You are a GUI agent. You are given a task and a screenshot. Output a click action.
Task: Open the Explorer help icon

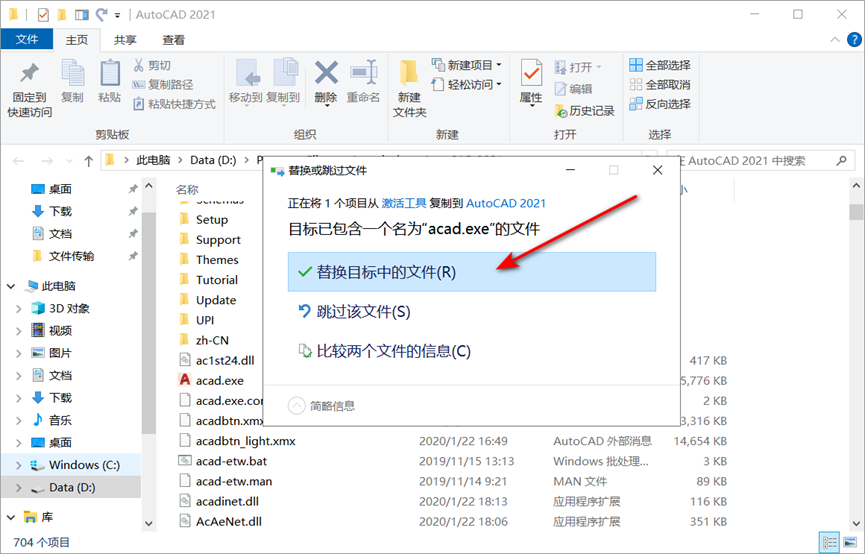pos(854,40)
